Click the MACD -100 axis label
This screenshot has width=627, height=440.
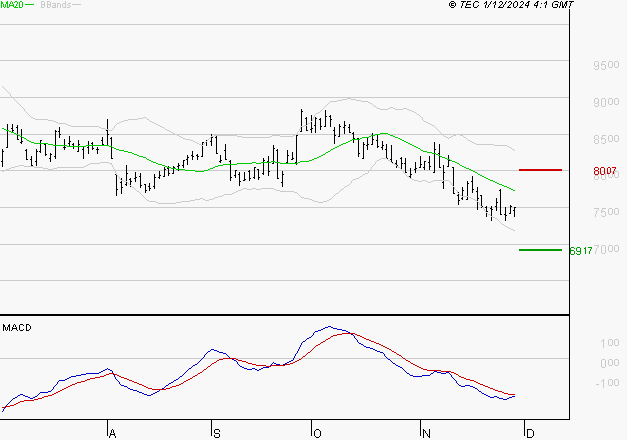(607, 383)
